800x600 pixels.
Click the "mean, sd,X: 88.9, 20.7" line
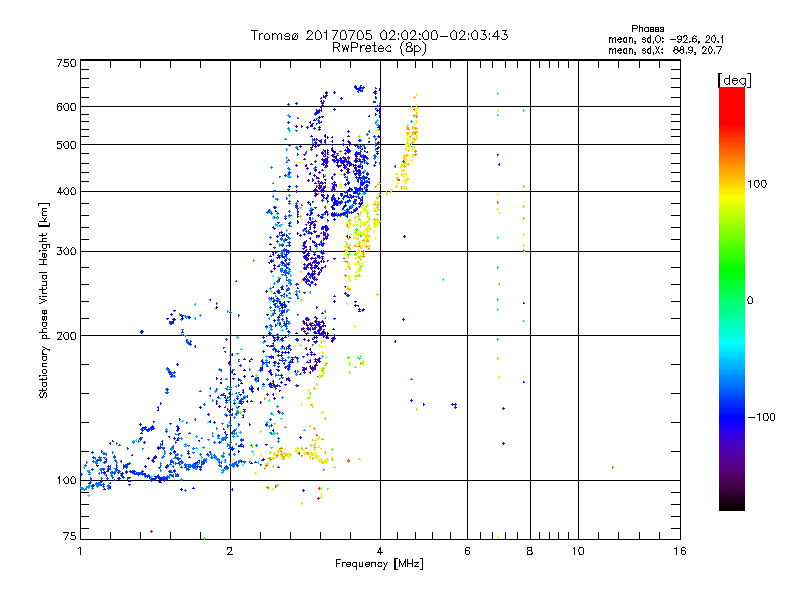click(x=665, y=50)
